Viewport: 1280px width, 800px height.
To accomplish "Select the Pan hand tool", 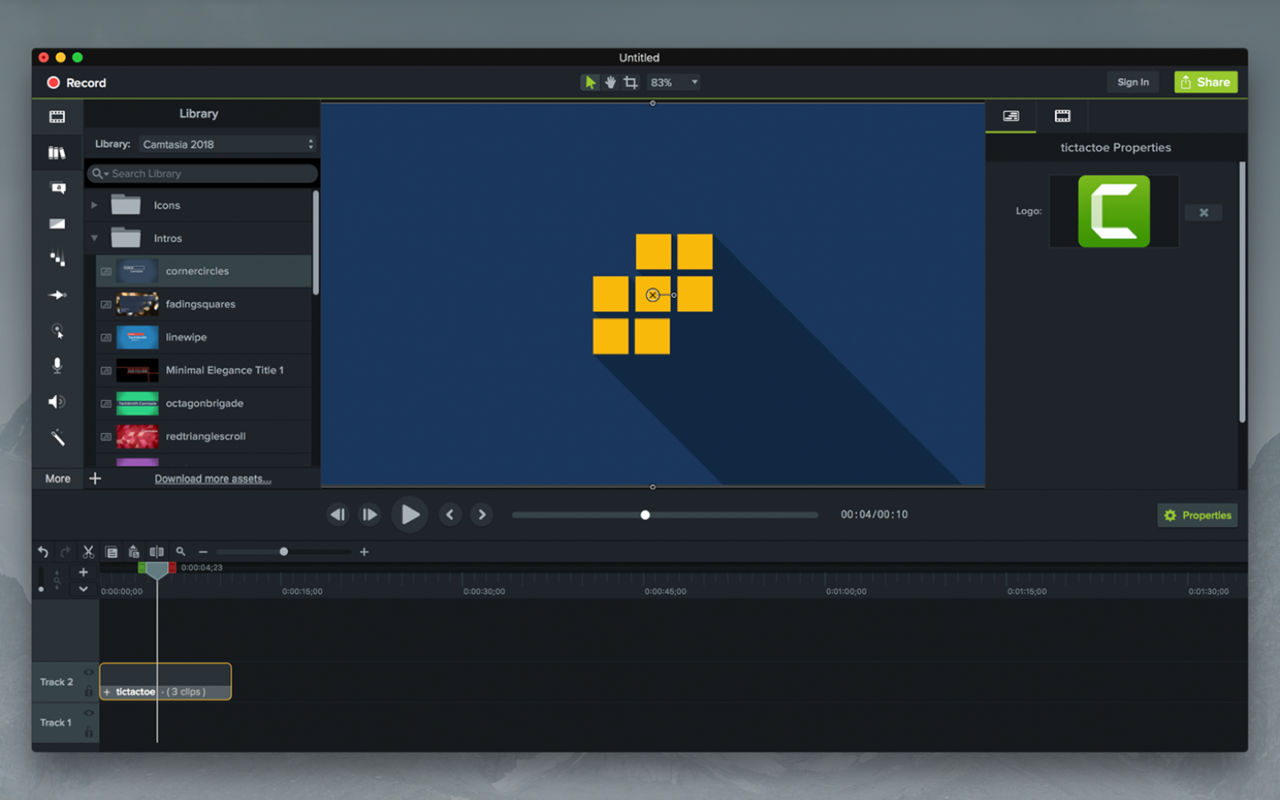I will 610,82.
